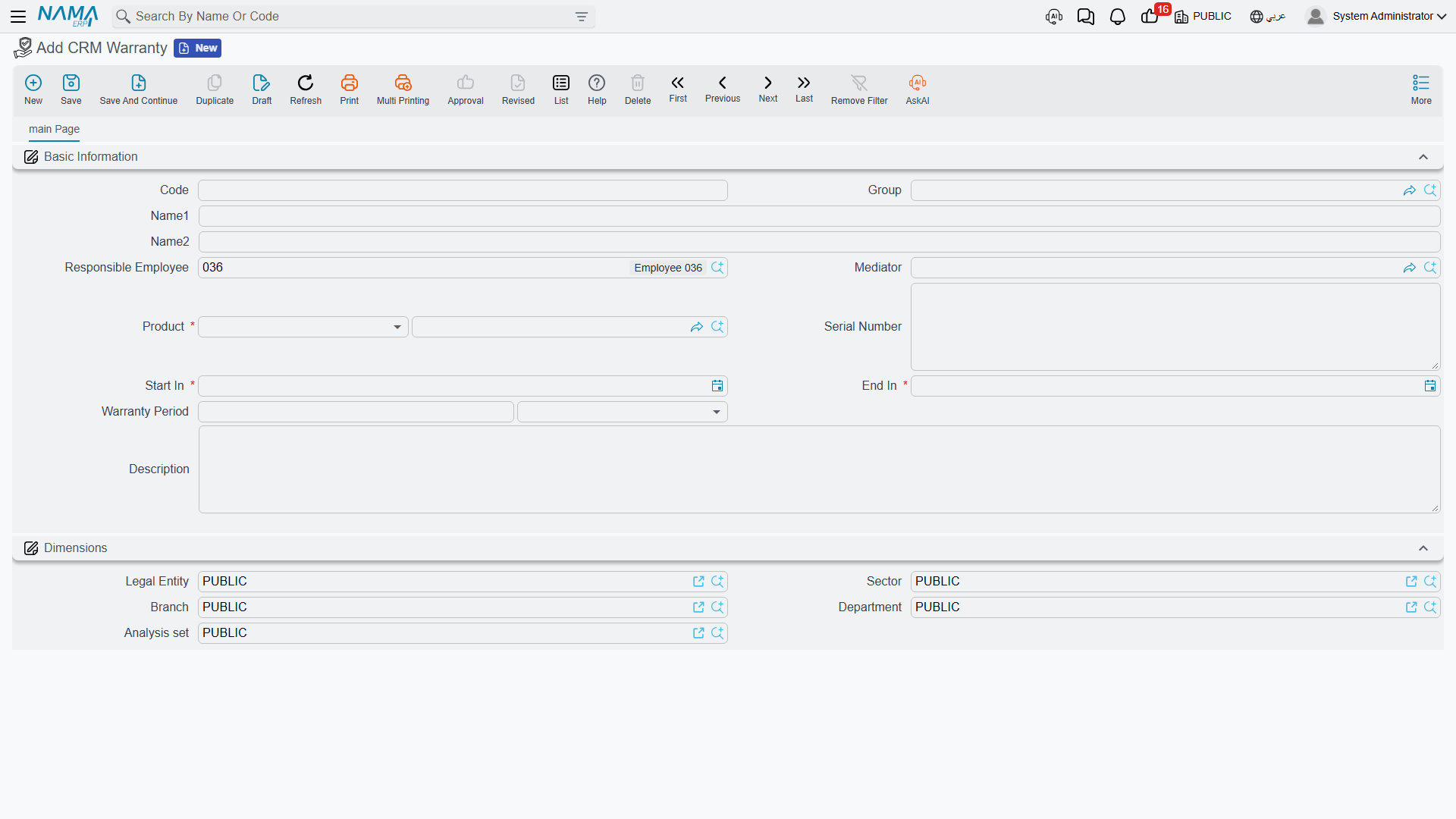
Task: Search Analysis set lookup
Action: point(717,633)
